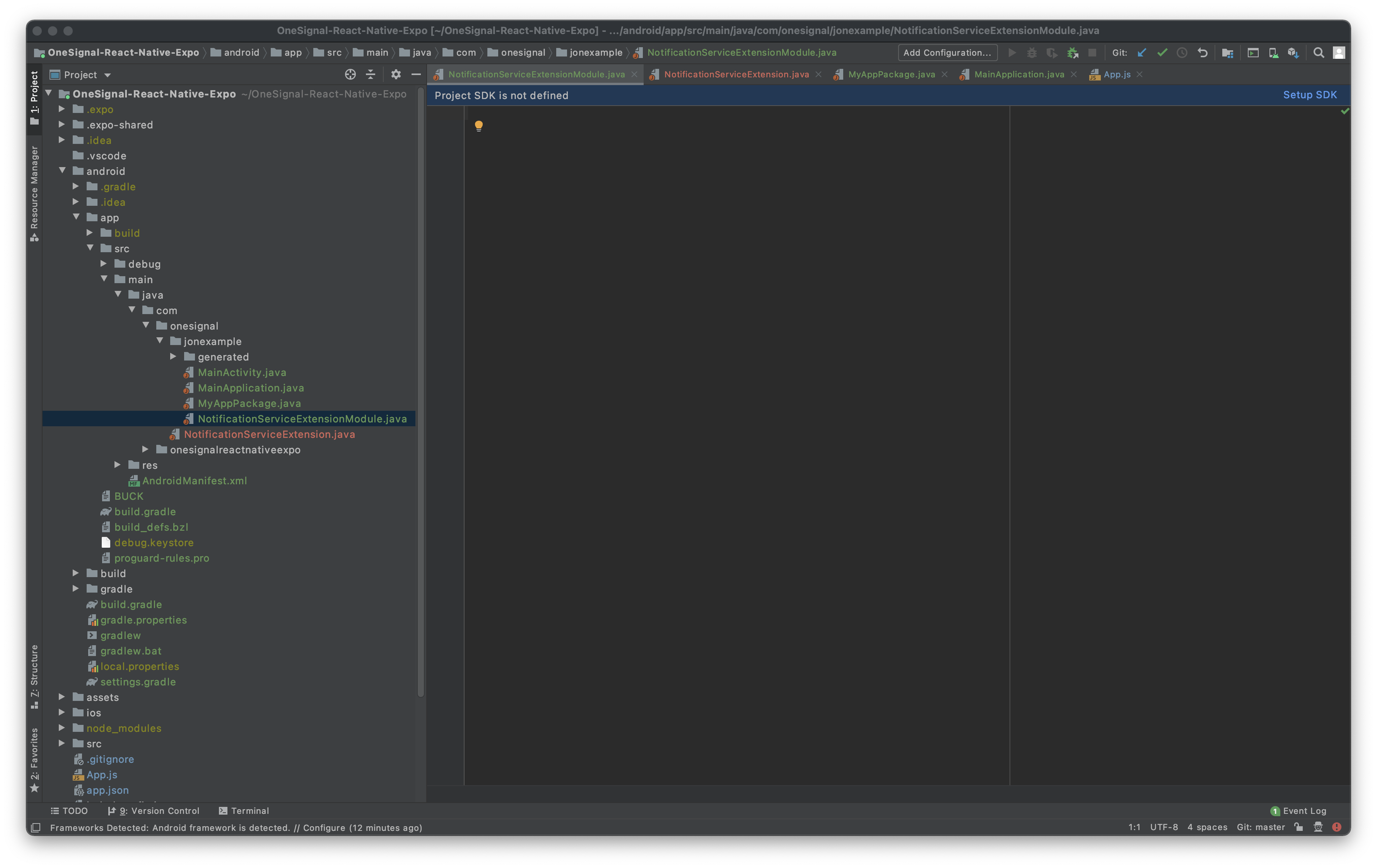Open 9: Version Control tool window
Viewport: 1377px width, 868px height.
153,810
